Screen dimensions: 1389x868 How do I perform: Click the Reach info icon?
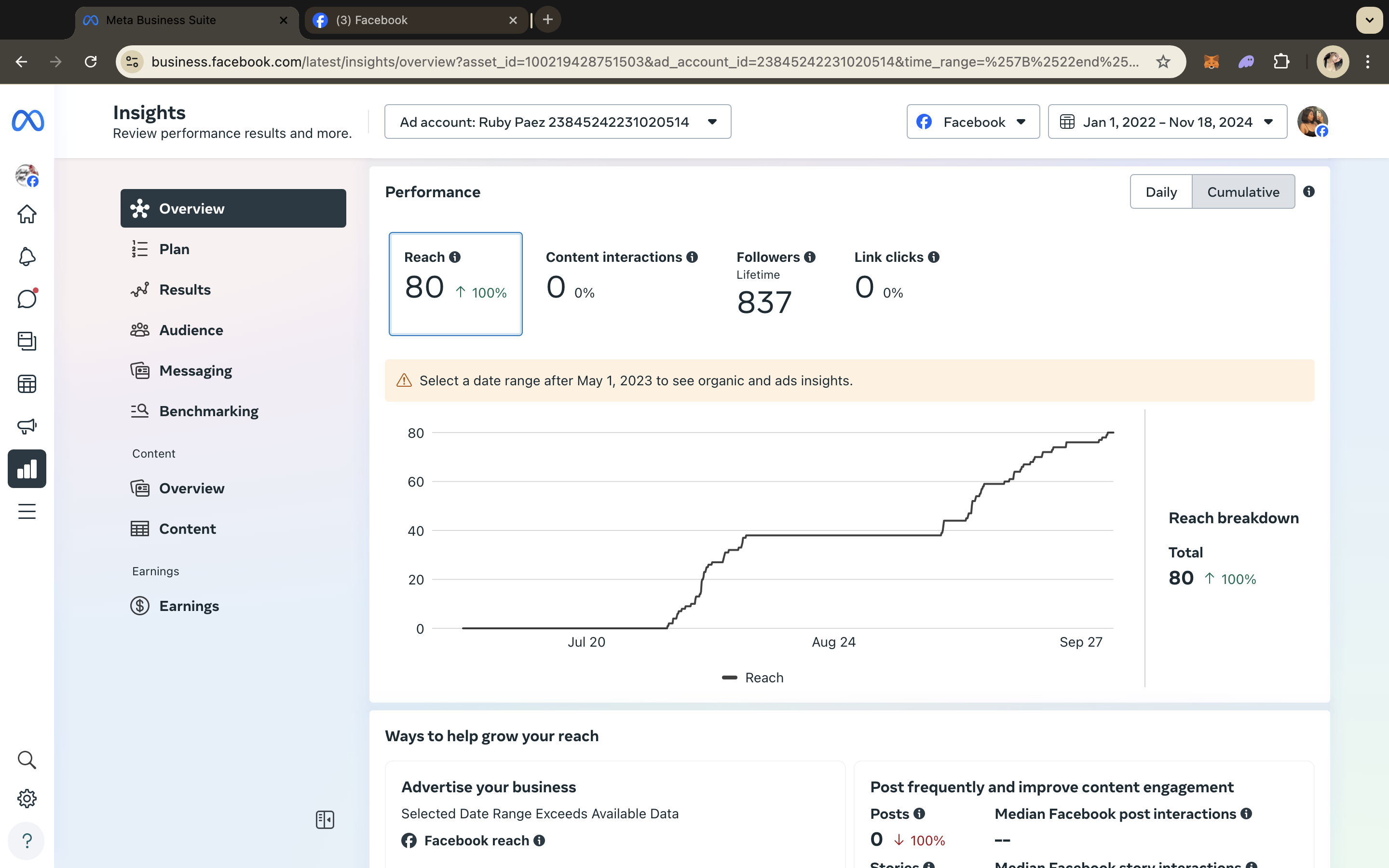[455, 257]
